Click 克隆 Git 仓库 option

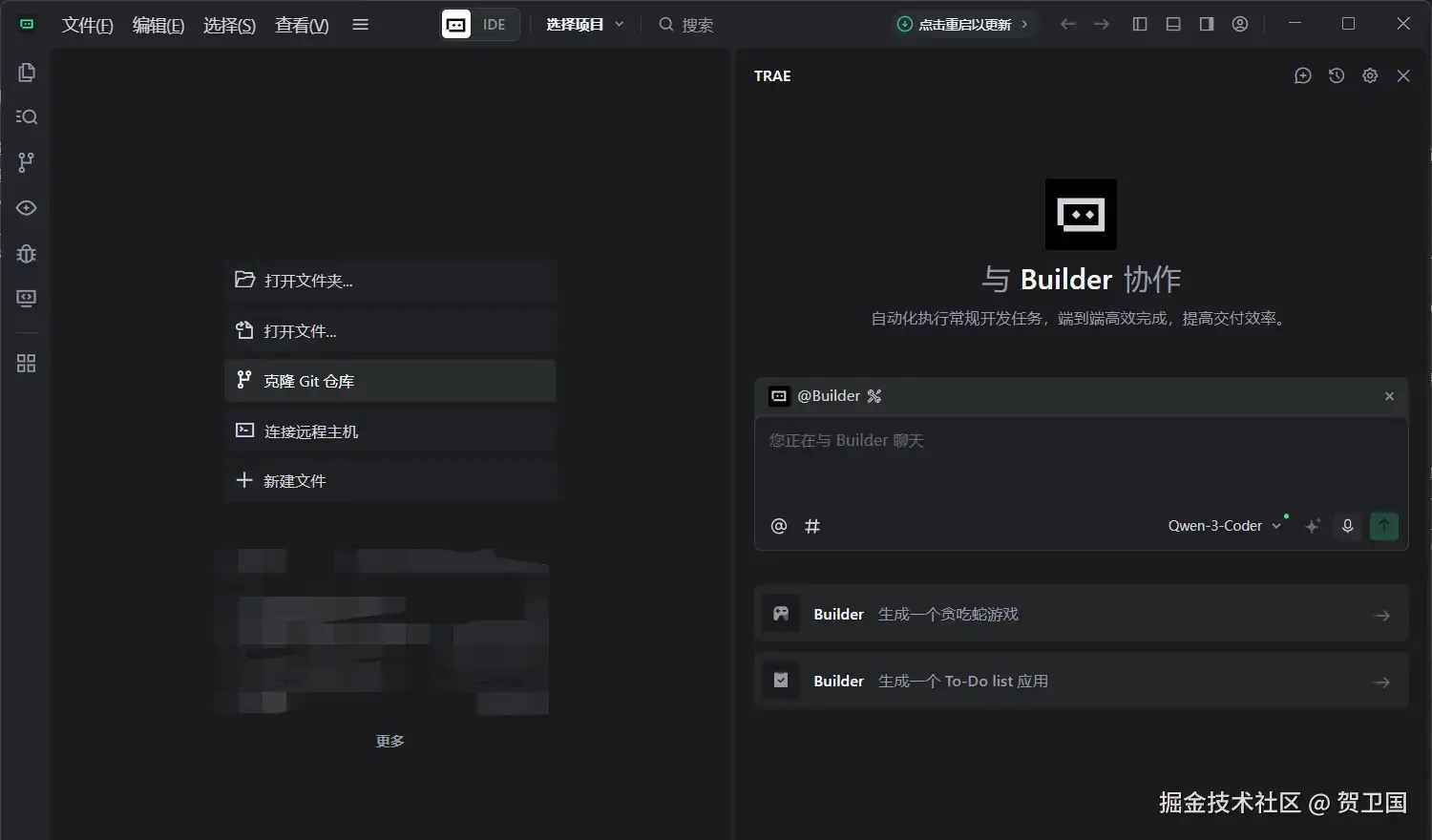coord(390,381)
